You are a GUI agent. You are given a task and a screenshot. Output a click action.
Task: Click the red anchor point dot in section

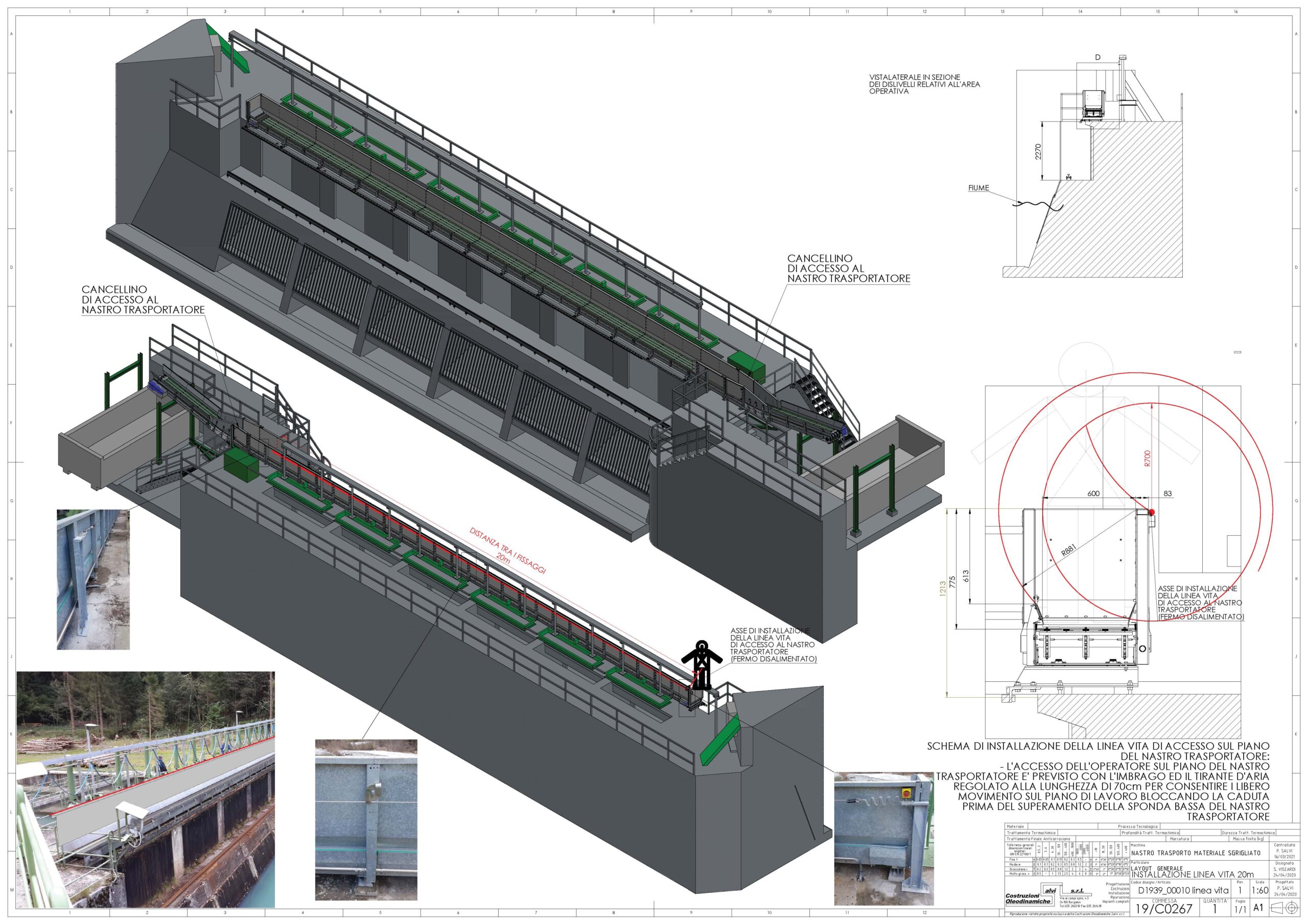coord(1152,512)
